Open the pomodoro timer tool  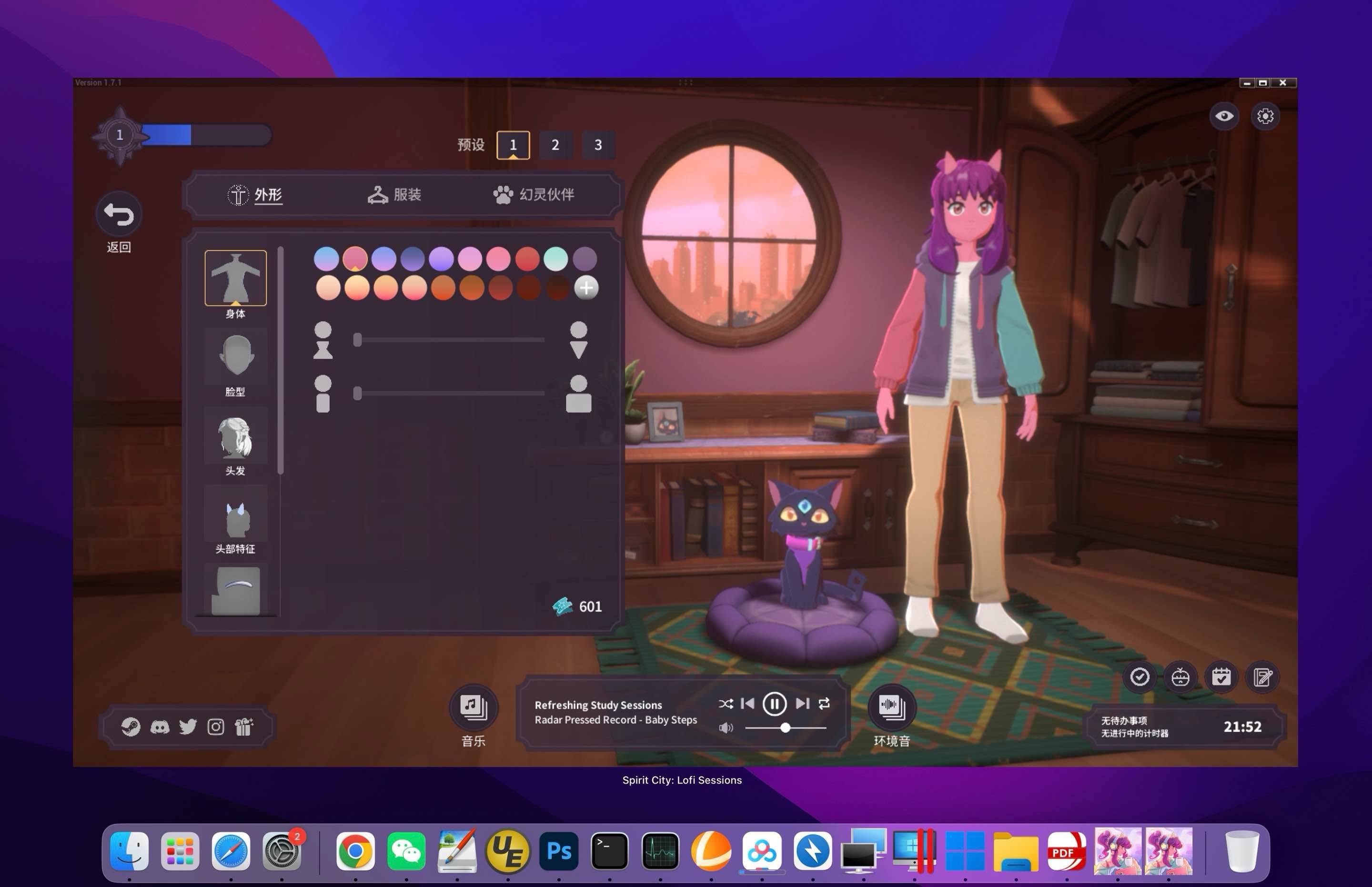click(x=1180, y=677)
